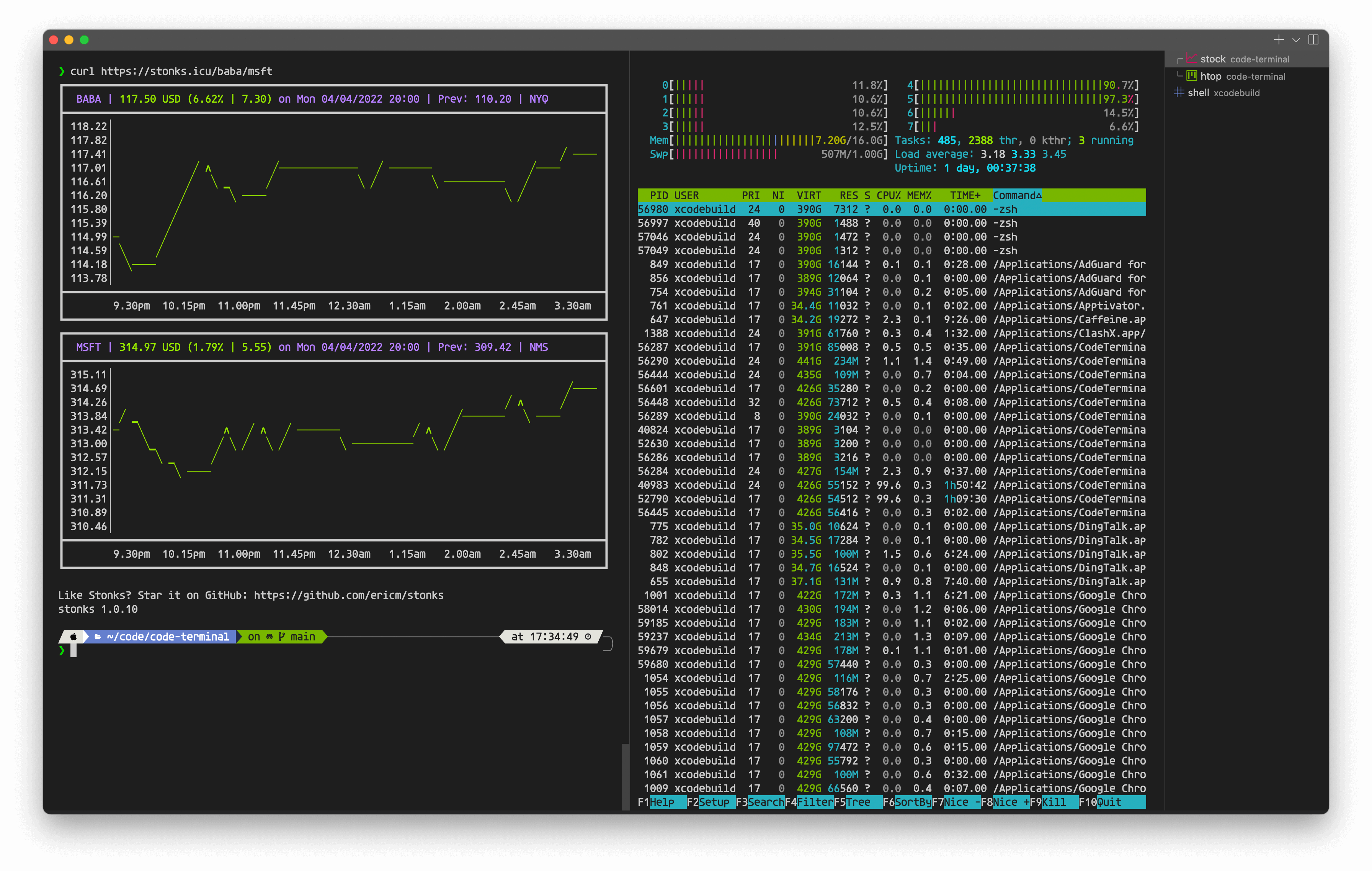
Task: Click the split terminal layout icon
Action: (1313, 39)
